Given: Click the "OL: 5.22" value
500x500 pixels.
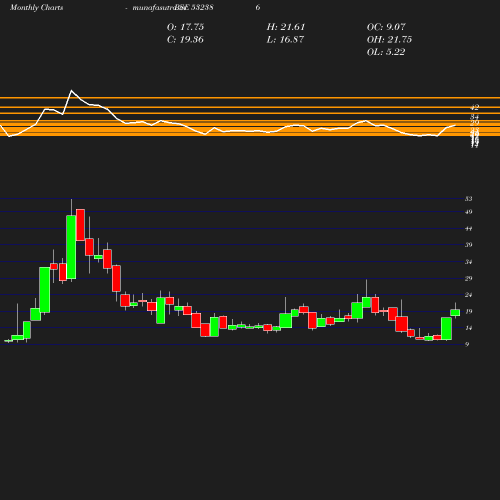Looking at the screenshot, I should point(386,52).
